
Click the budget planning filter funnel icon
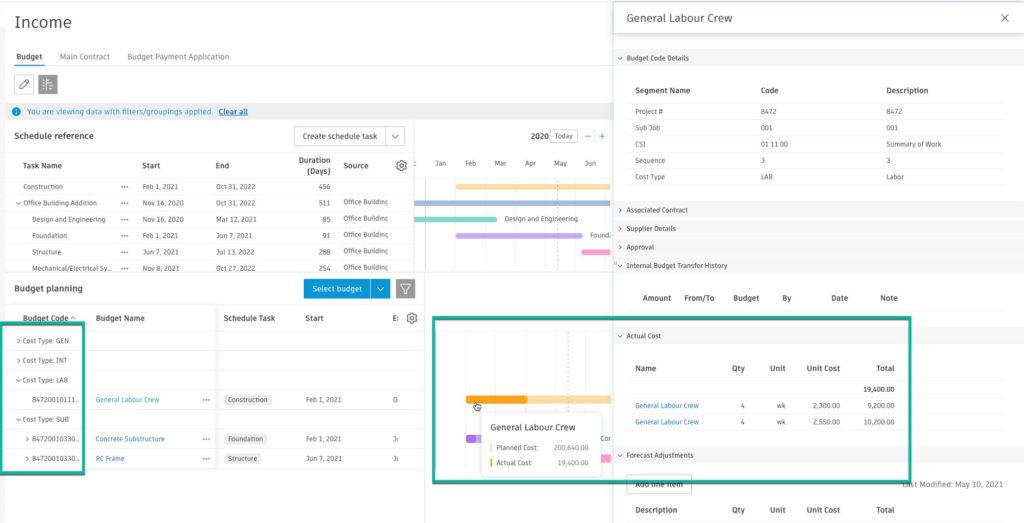click(x=406, y=289)
